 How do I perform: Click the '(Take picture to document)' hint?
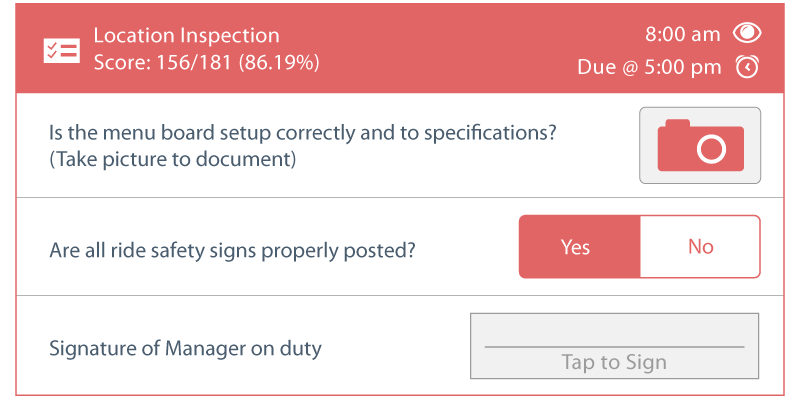tap(172, 160)
